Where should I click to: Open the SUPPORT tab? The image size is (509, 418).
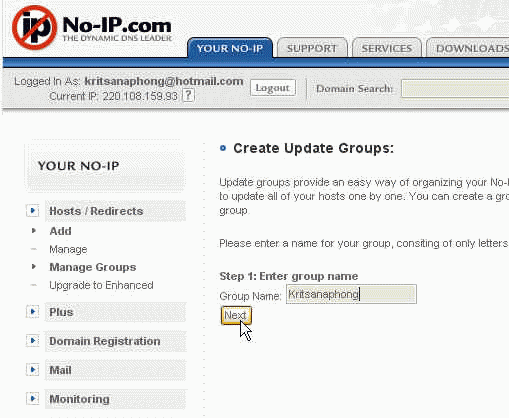click(312, 48)
